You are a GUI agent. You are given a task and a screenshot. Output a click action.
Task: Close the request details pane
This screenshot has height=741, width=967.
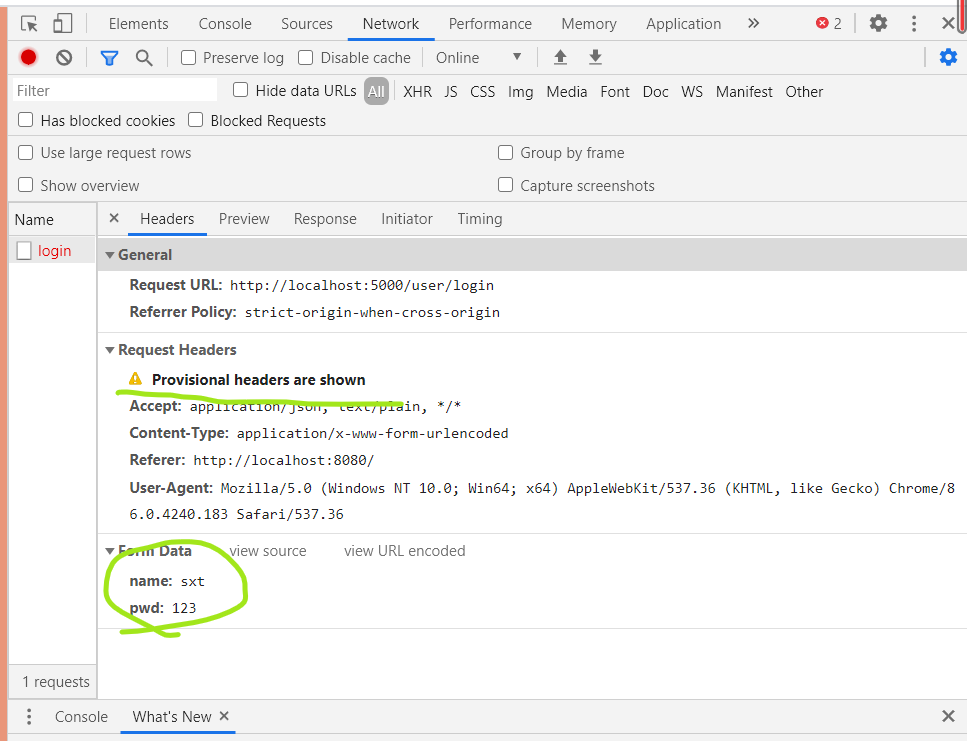point(113,218)
